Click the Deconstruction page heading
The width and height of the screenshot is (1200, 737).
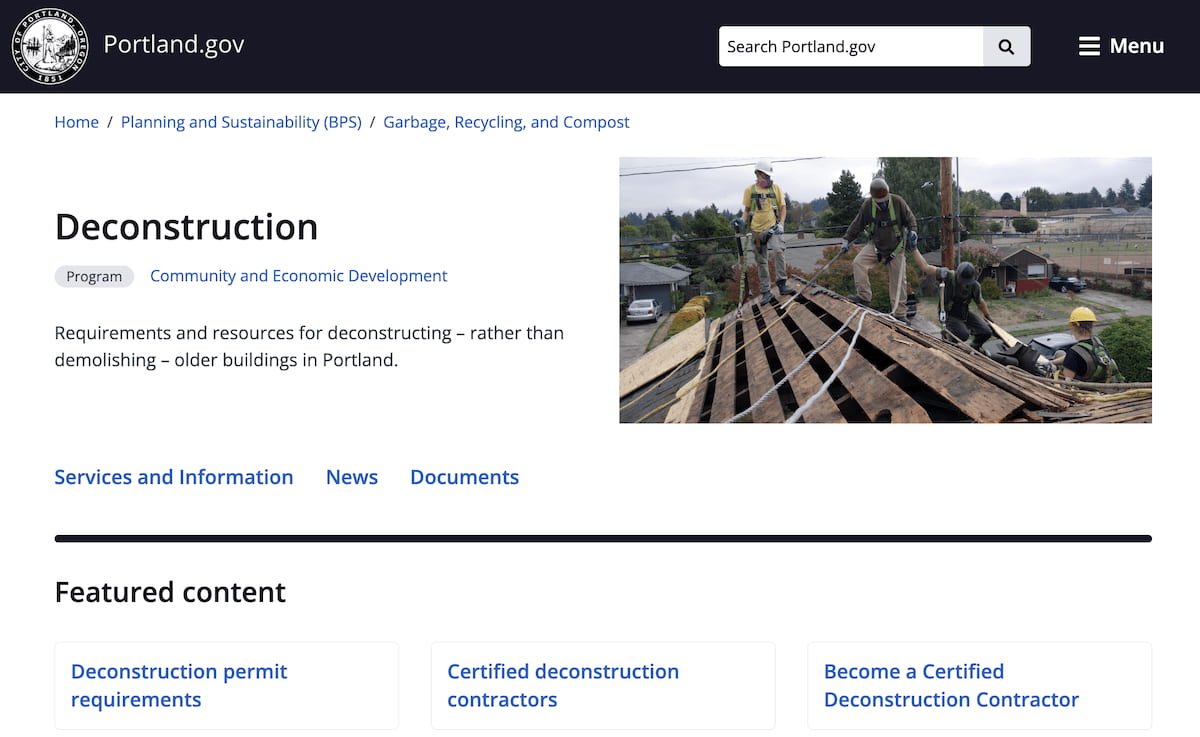tap(186, 227)
